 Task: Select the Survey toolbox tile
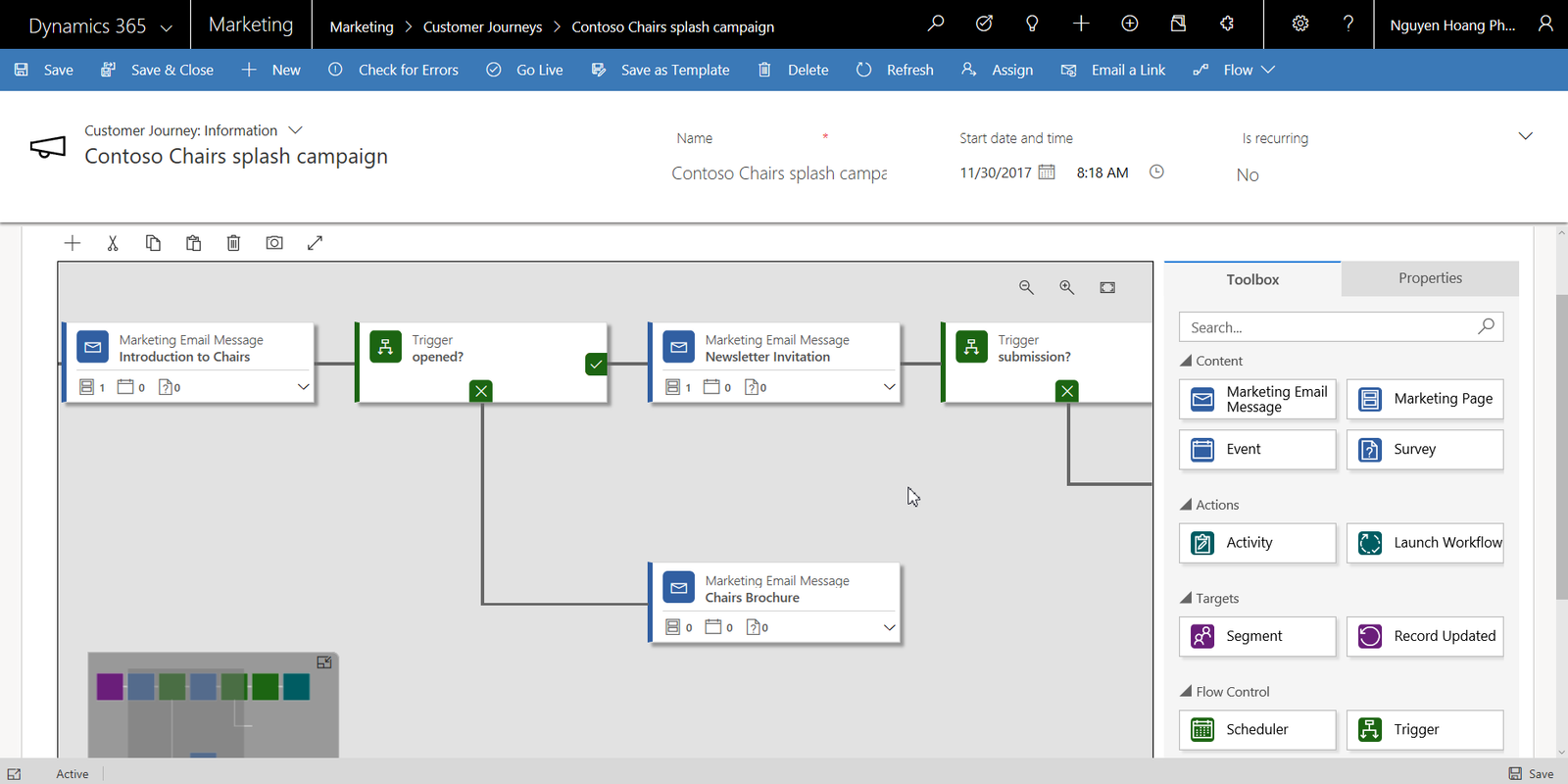(x=1425, y=450)
